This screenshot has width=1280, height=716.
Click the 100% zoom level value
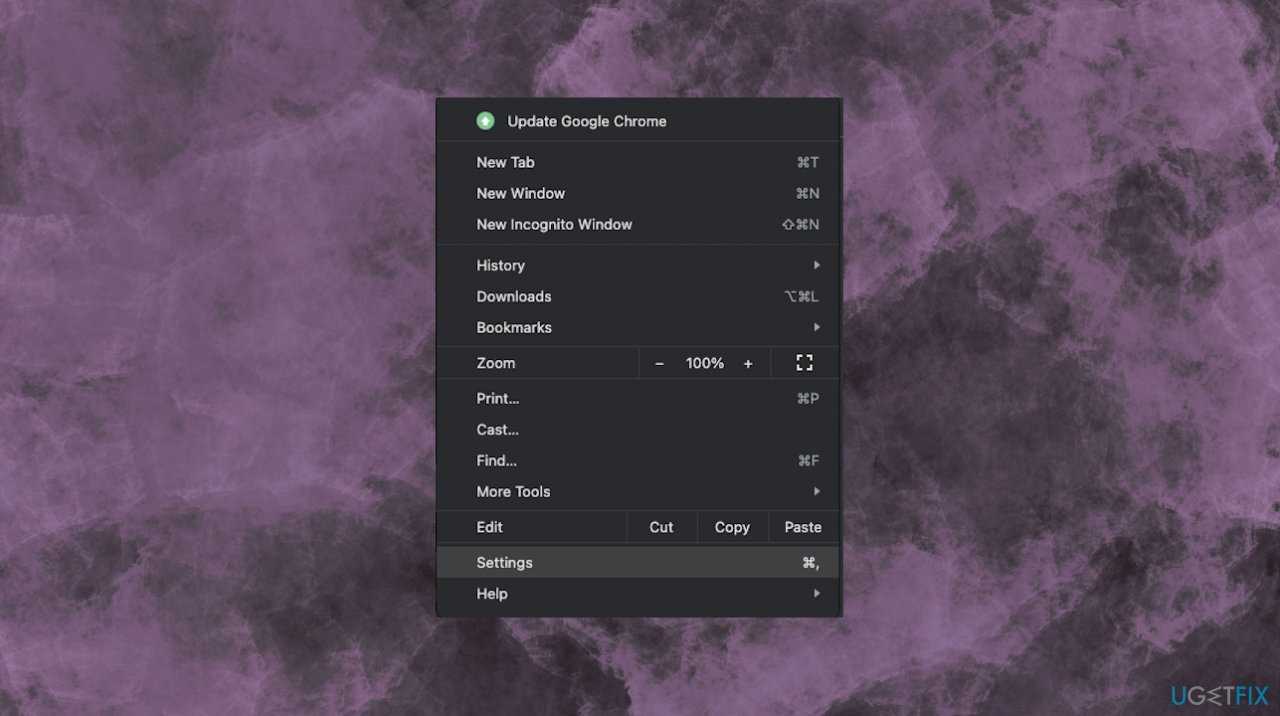tap(705, 363)
